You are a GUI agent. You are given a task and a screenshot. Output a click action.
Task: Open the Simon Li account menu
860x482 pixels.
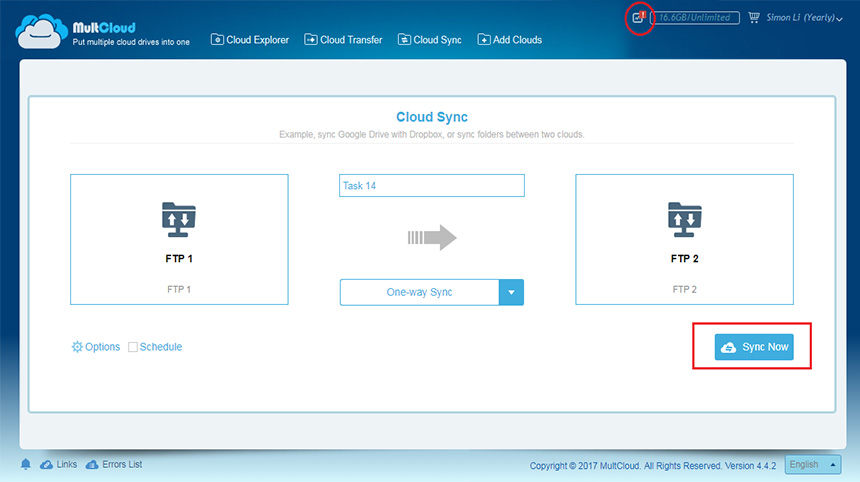pyautogui.click(x=804, y=18)
